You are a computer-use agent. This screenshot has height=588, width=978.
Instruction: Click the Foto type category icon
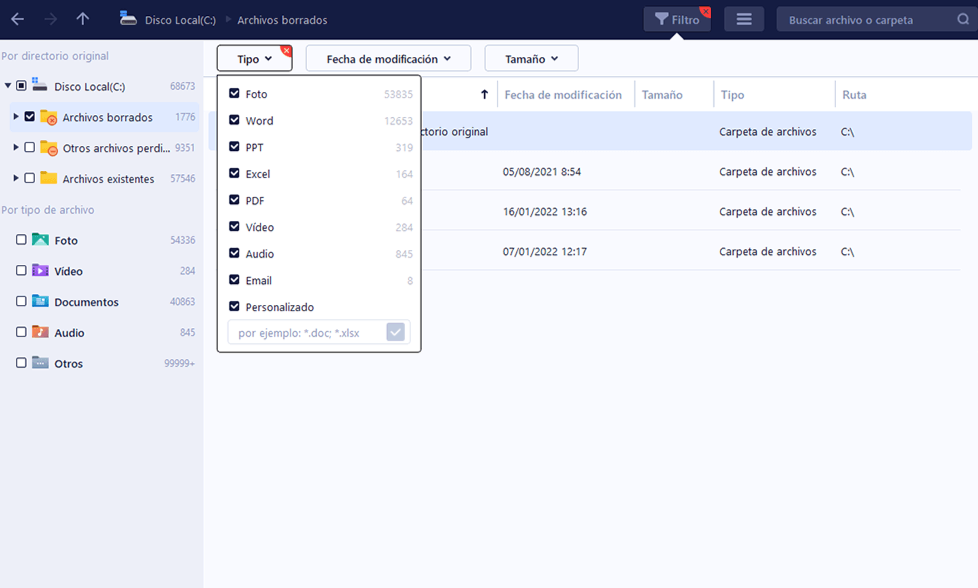41,239
